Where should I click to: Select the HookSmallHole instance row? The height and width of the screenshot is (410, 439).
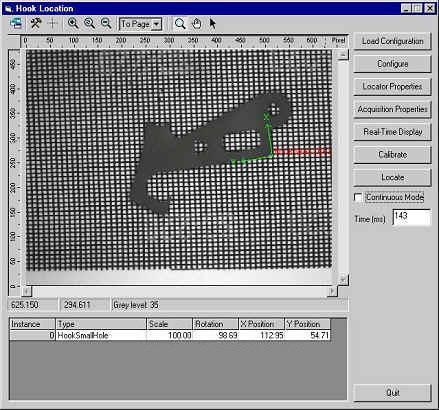[170, 335]
